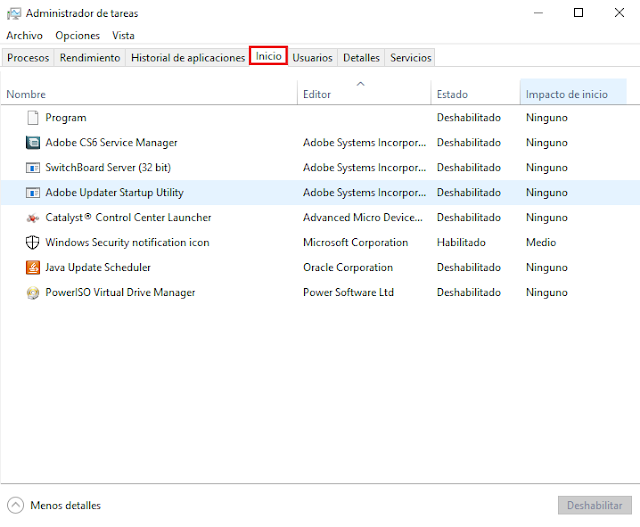Click the blank Program file icon

[x=33, y=118]
